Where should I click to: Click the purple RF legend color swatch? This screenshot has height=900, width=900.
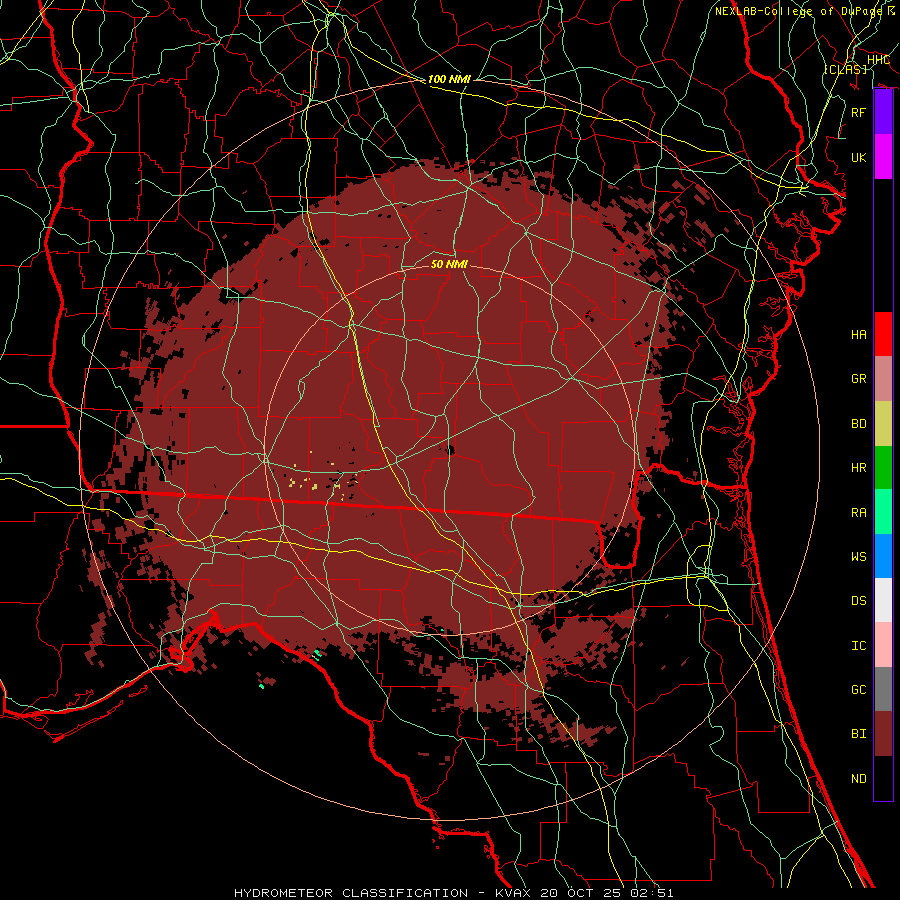(883, 112)
